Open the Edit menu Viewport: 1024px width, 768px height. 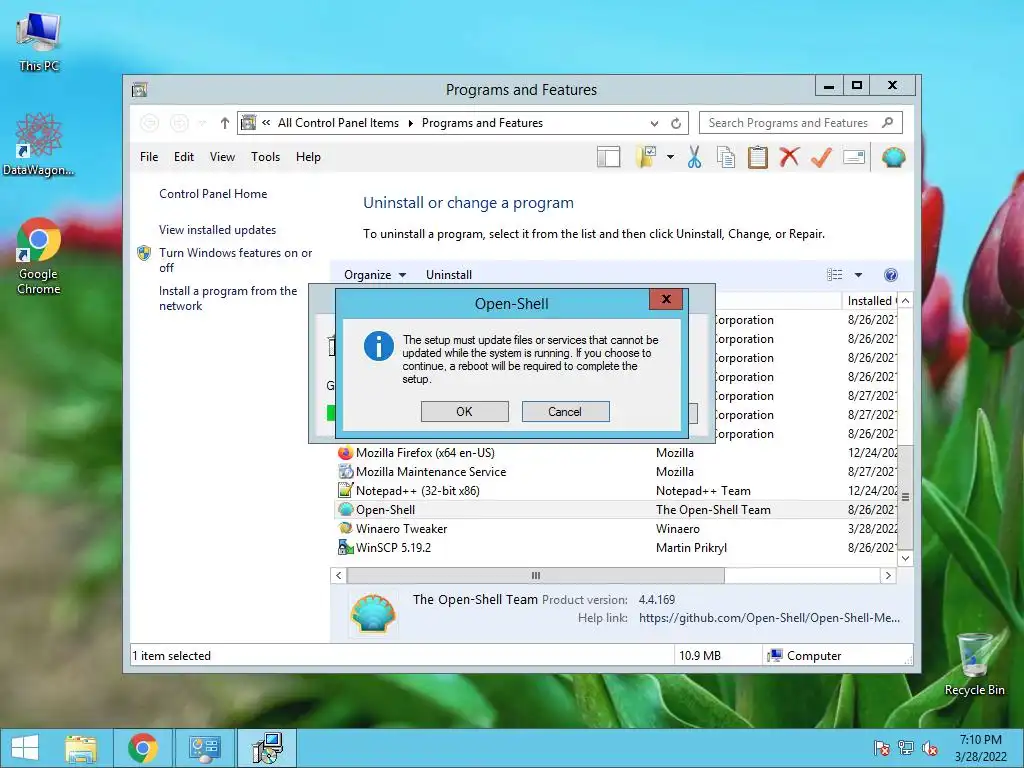coord(184,157)
